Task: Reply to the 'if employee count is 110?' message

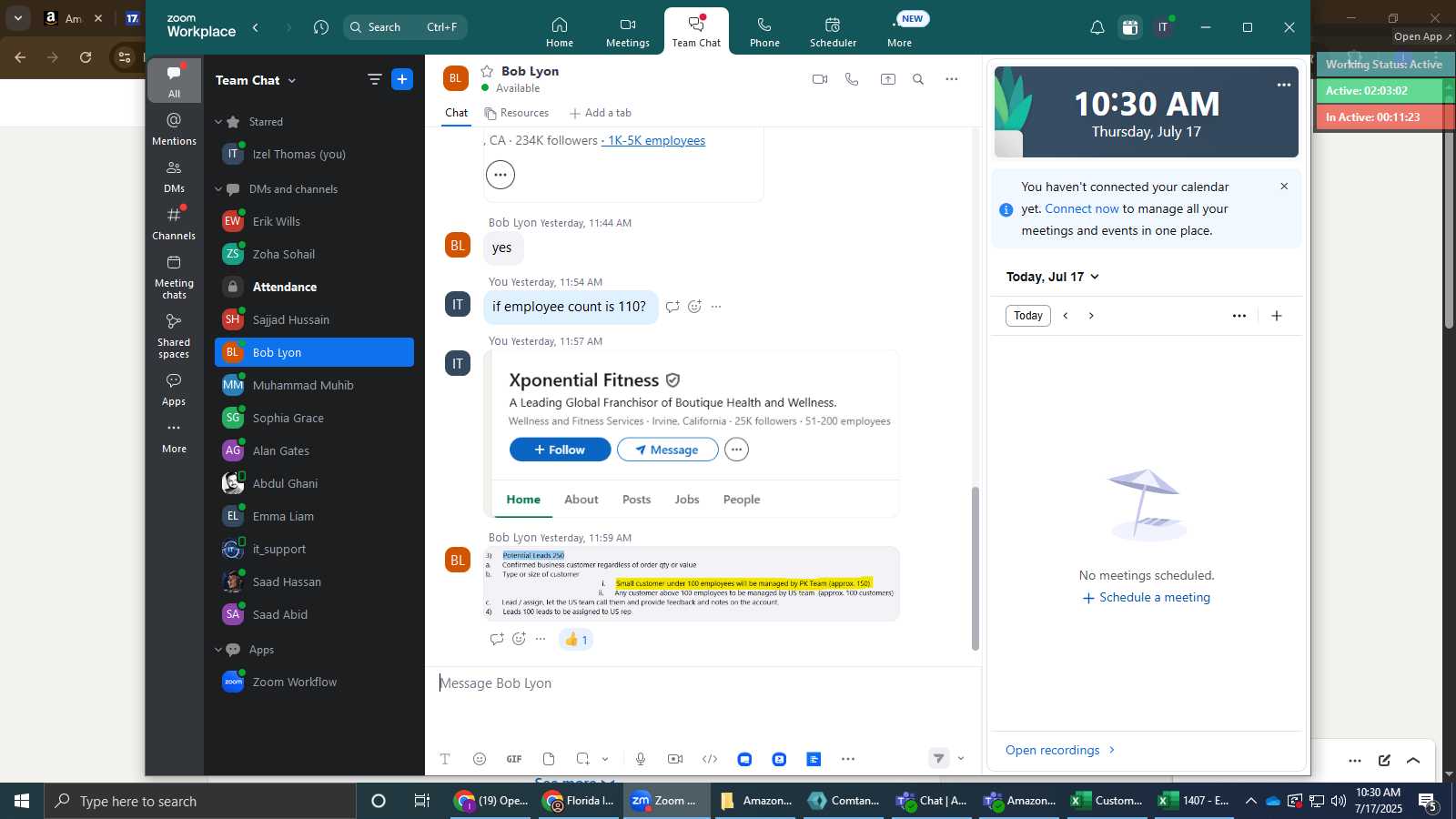Action: click(672, 307)
